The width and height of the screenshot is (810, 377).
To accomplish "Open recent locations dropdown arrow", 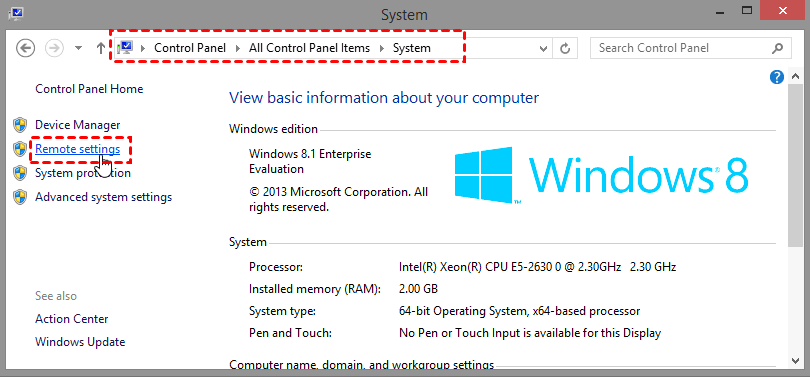I will (x=79, y=49).
